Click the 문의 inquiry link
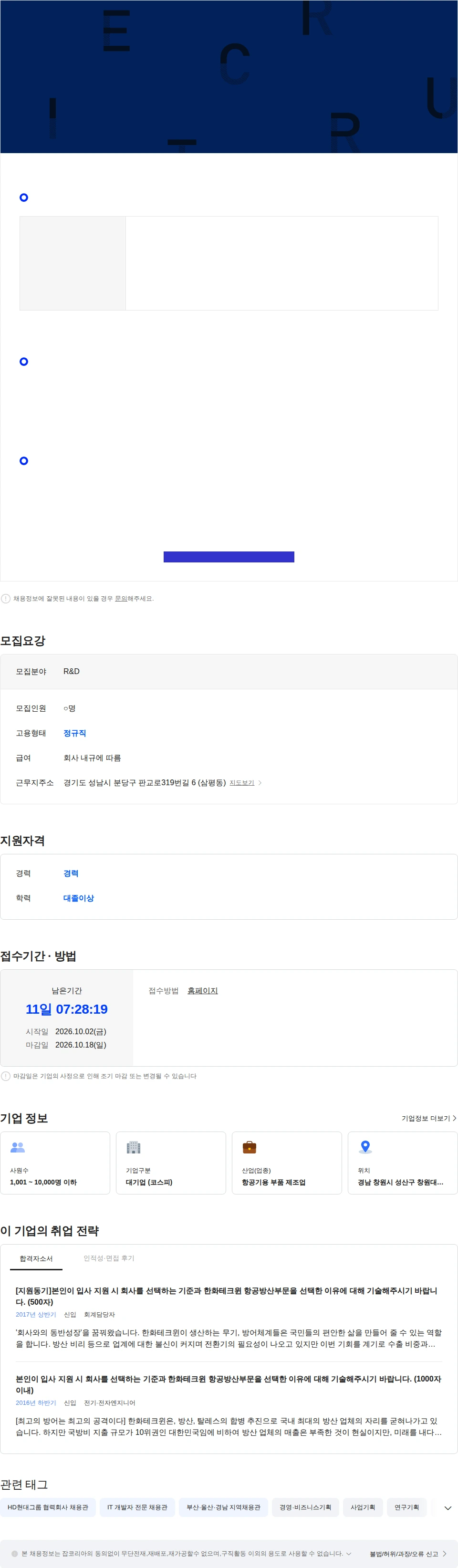Viewport: 458px width, 1568px height. [121, 598]
